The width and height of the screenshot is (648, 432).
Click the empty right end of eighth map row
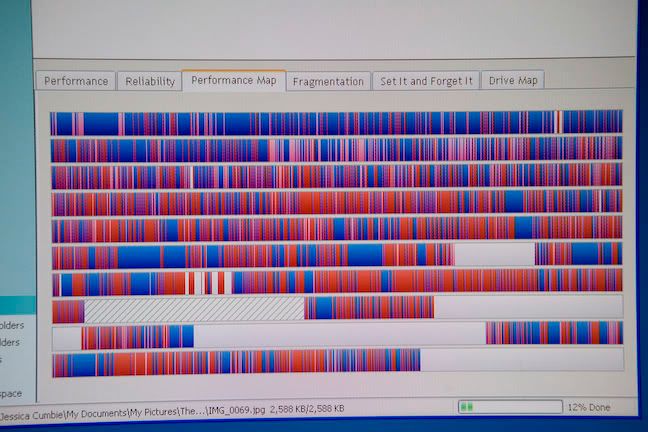(527, 308)
